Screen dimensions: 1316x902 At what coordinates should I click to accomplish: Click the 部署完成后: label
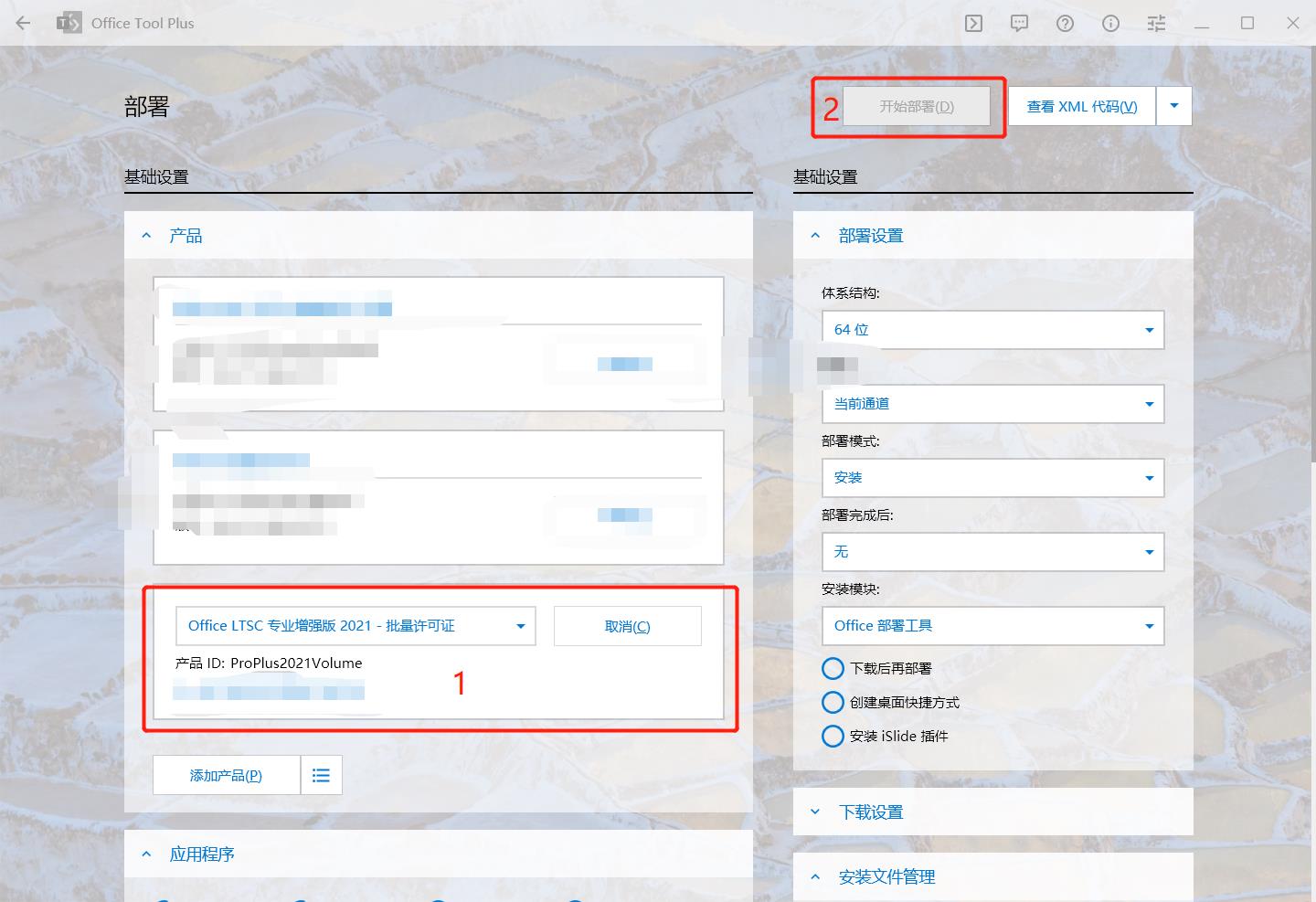857,515
